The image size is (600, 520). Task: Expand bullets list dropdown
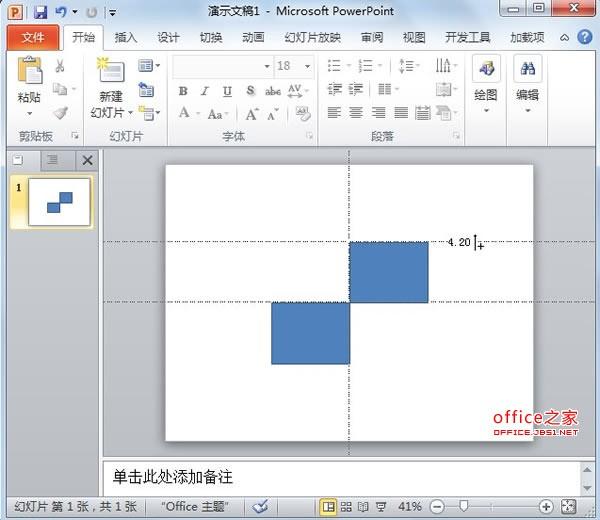(x=349, y=66)
